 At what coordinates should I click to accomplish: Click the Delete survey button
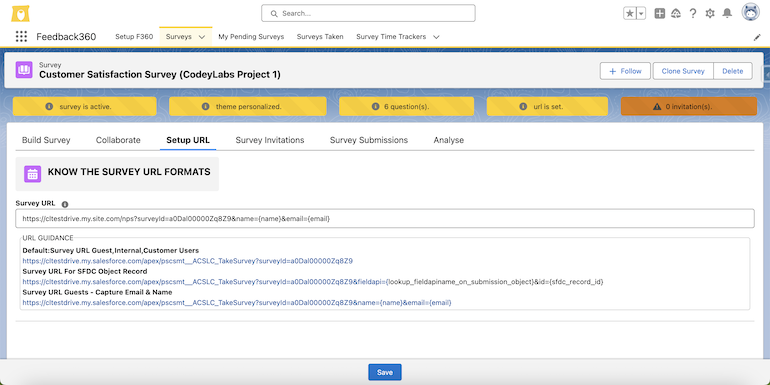coord(733,71)
